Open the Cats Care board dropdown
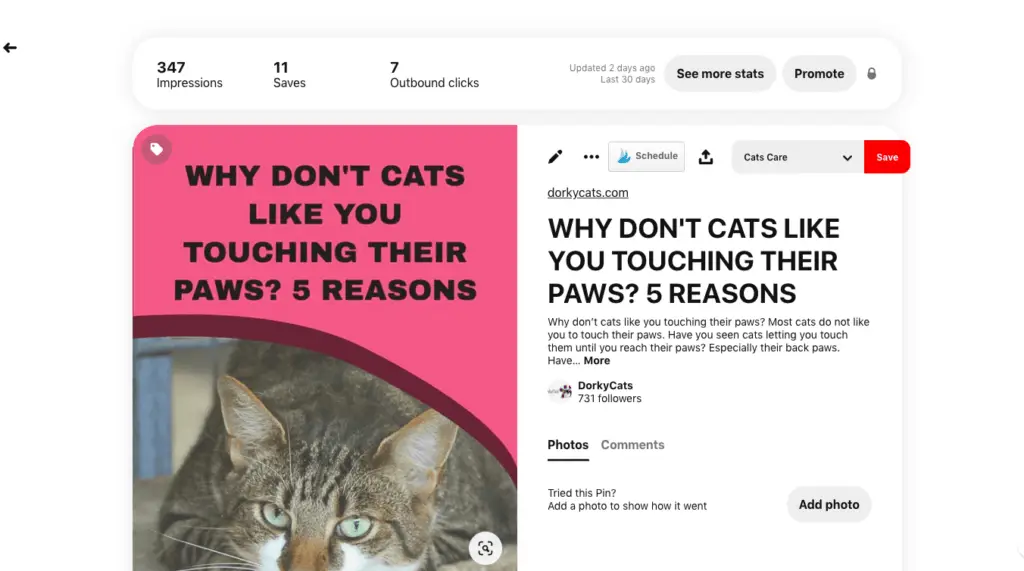This screenshot has width=1024, height=571. (x=798, y=157)
